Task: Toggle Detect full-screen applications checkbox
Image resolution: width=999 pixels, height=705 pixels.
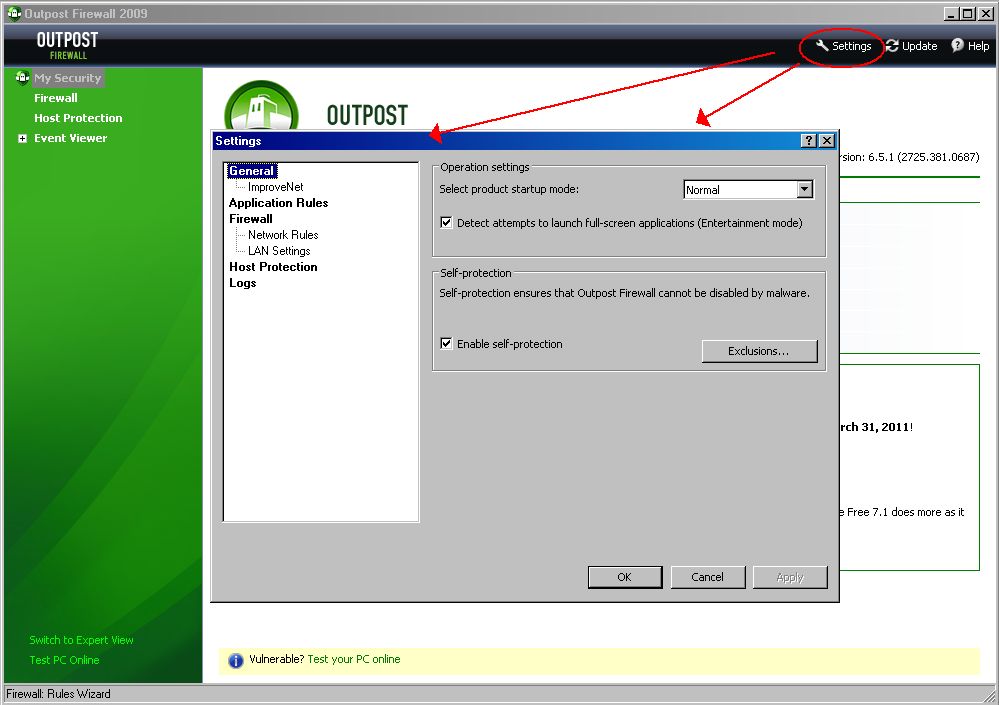Action: [x=446, y=222]
